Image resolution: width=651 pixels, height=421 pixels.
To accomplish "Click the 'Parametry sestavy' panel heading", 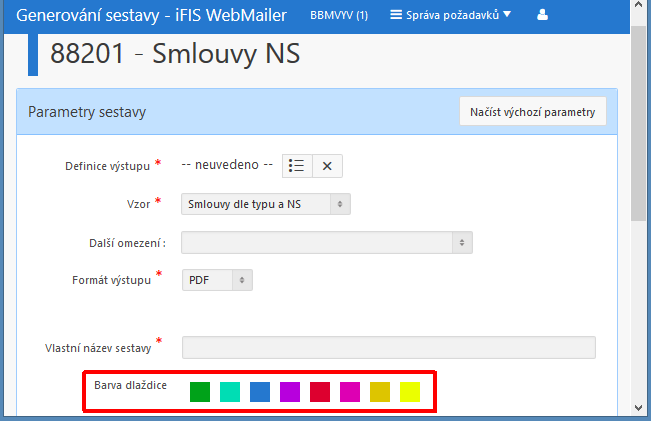I will (87, 112).
